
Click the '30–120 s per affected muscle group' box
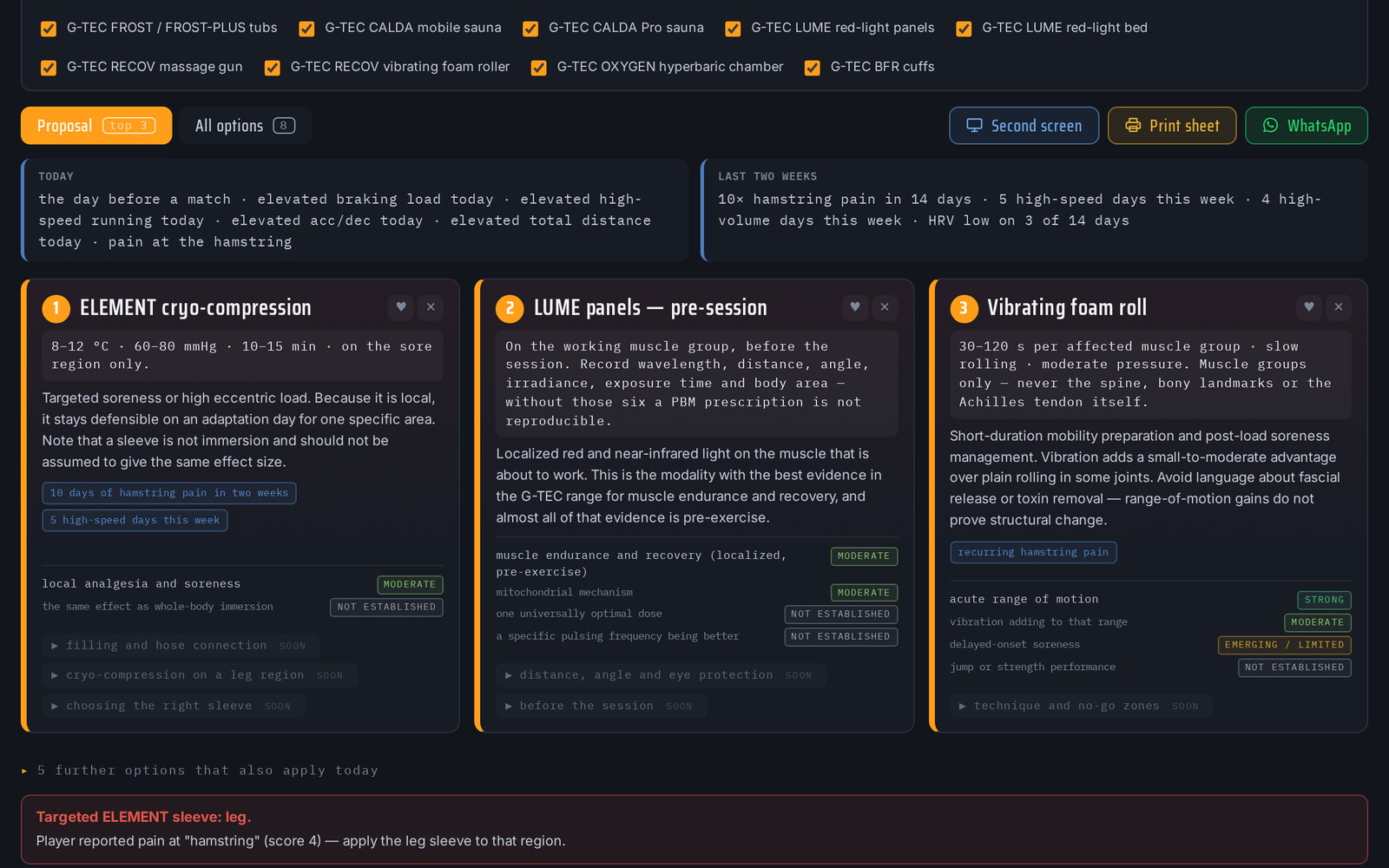coord(1150,374)
